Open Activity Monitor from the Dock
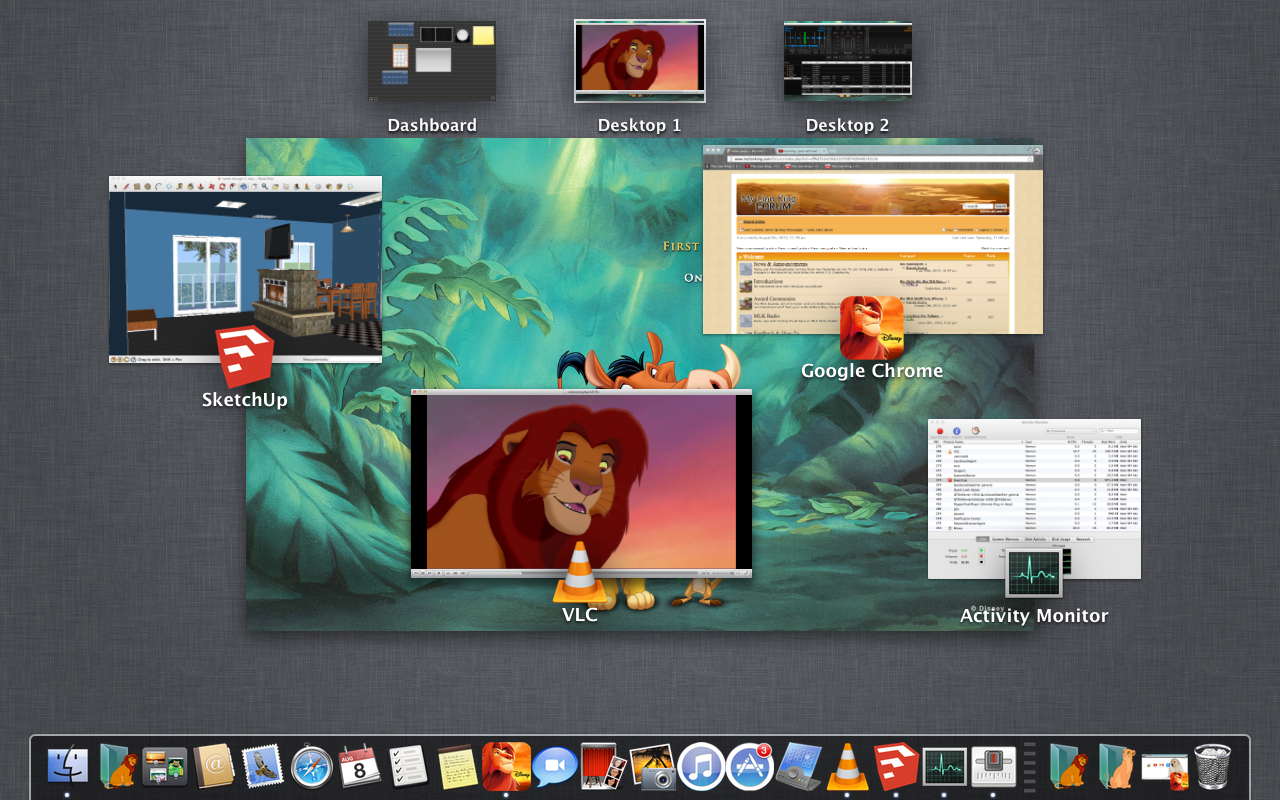1280x800 pixels. (x=944, y=767)
